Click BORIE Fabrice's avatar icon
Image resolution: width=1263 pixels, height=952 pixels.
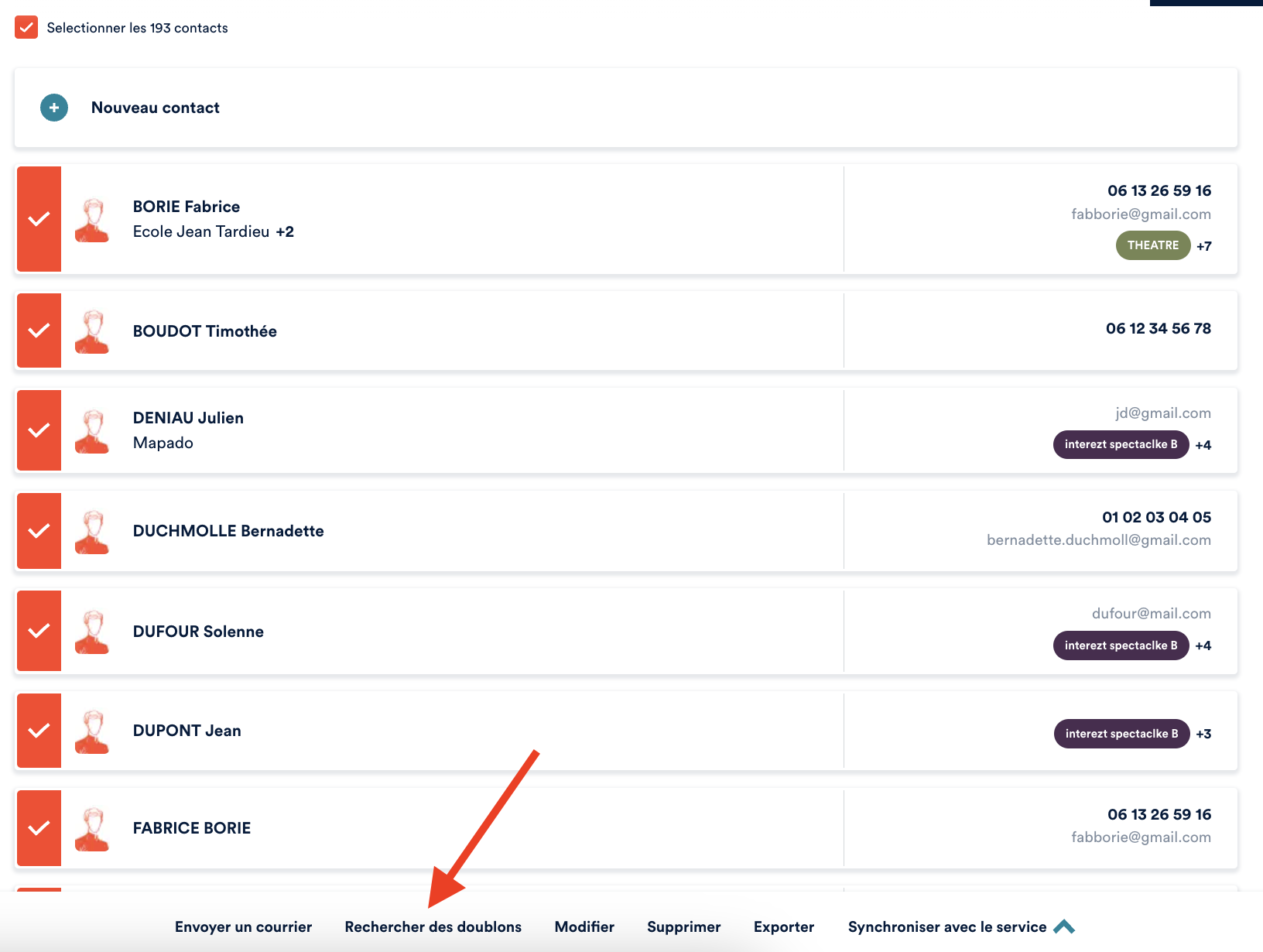[92, 220]
